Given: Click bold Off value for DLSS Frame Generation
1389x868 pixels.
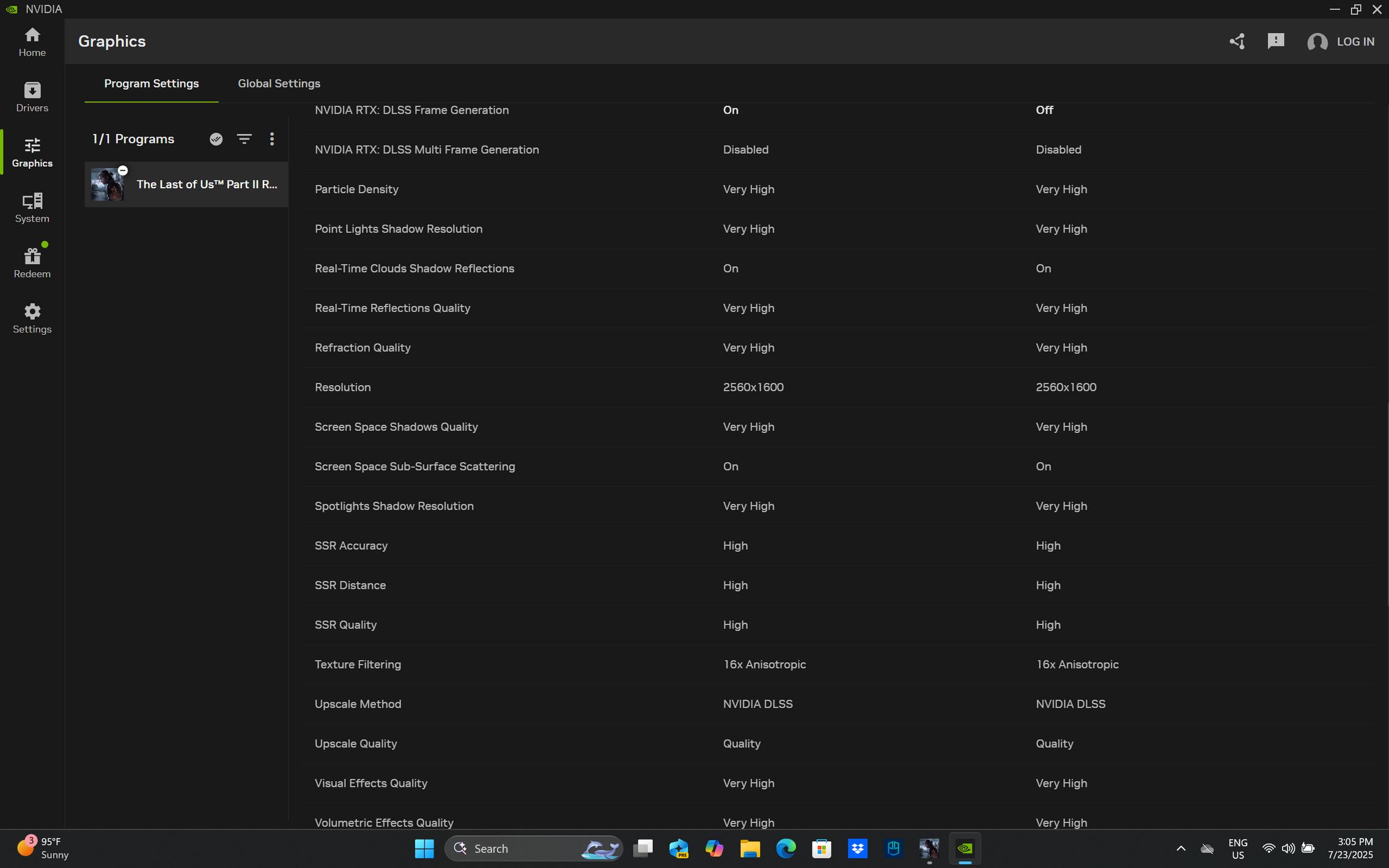Looking at the screenshot, I should [1044, 110].
